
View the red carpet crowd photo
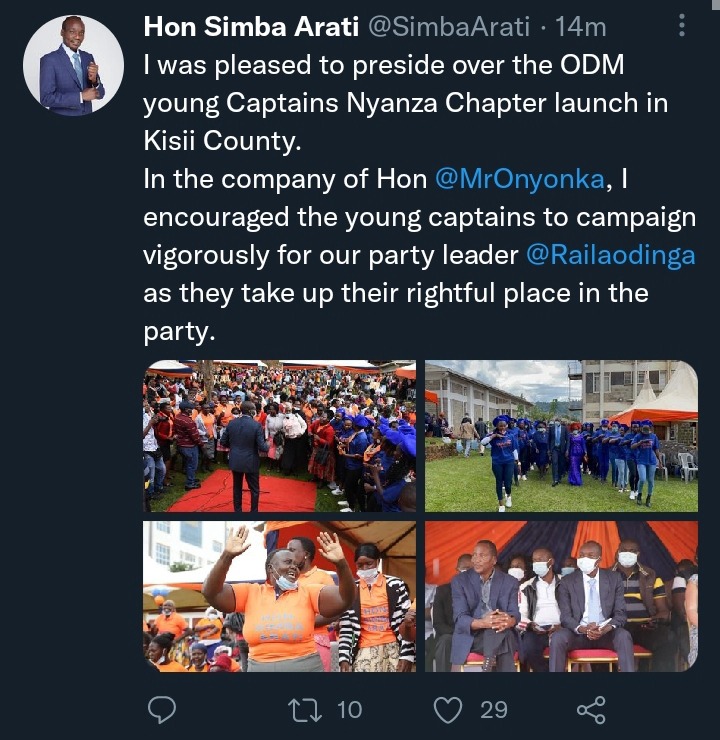point(279,436)
